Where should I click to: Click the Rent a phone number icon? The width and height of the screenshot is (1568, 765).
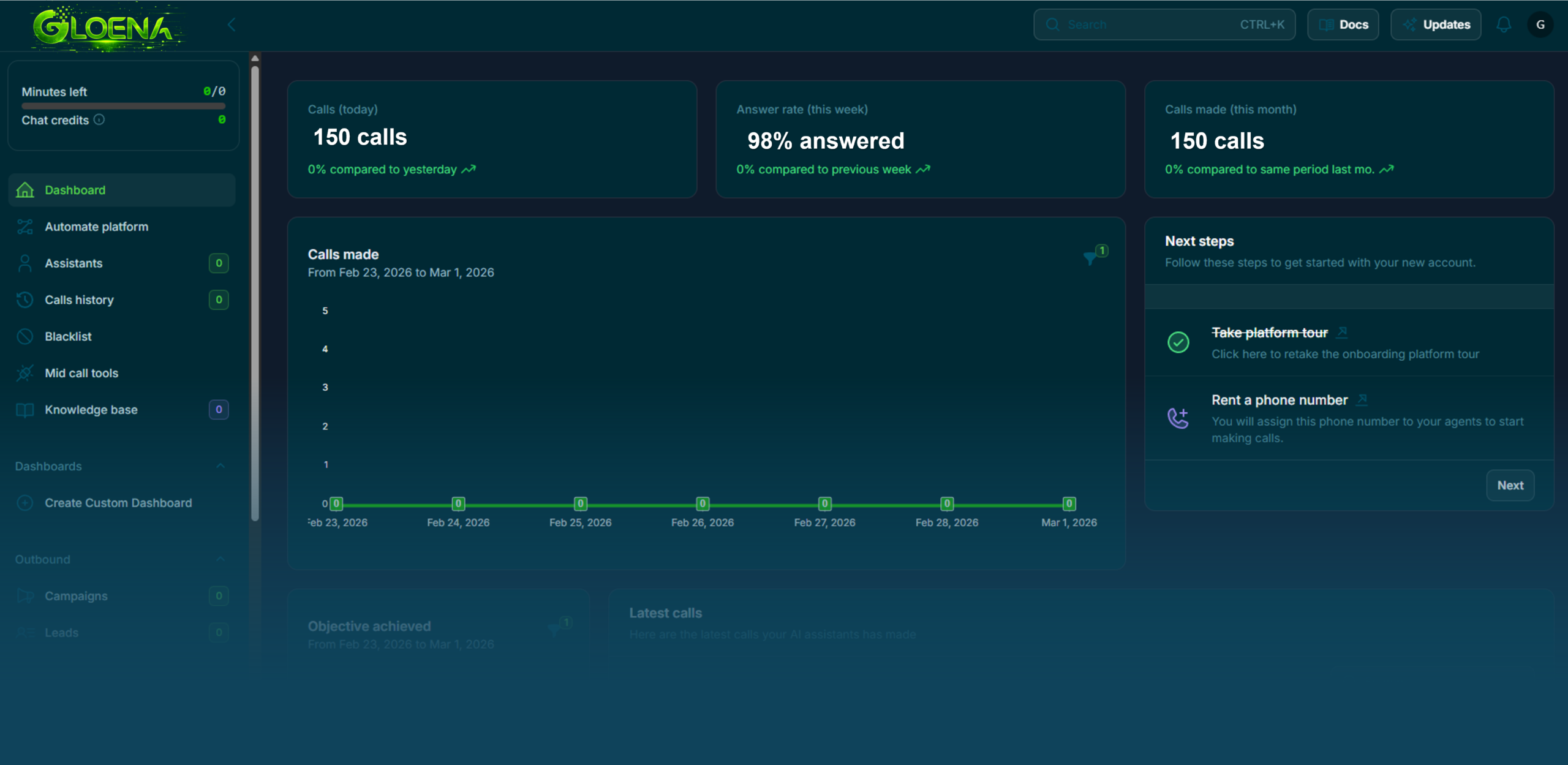[1178, 418]
